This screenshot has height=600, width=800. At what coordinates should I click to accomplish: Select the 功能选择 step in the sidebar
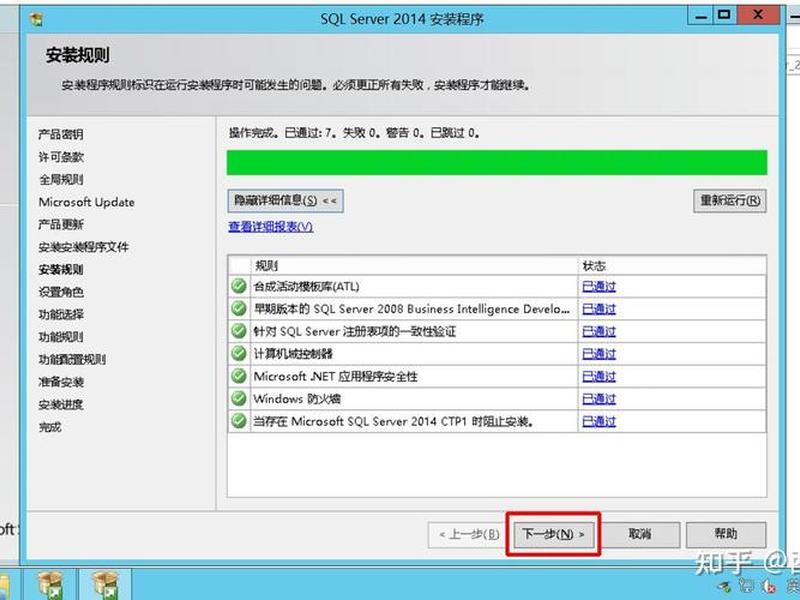[x=61, y=314]
